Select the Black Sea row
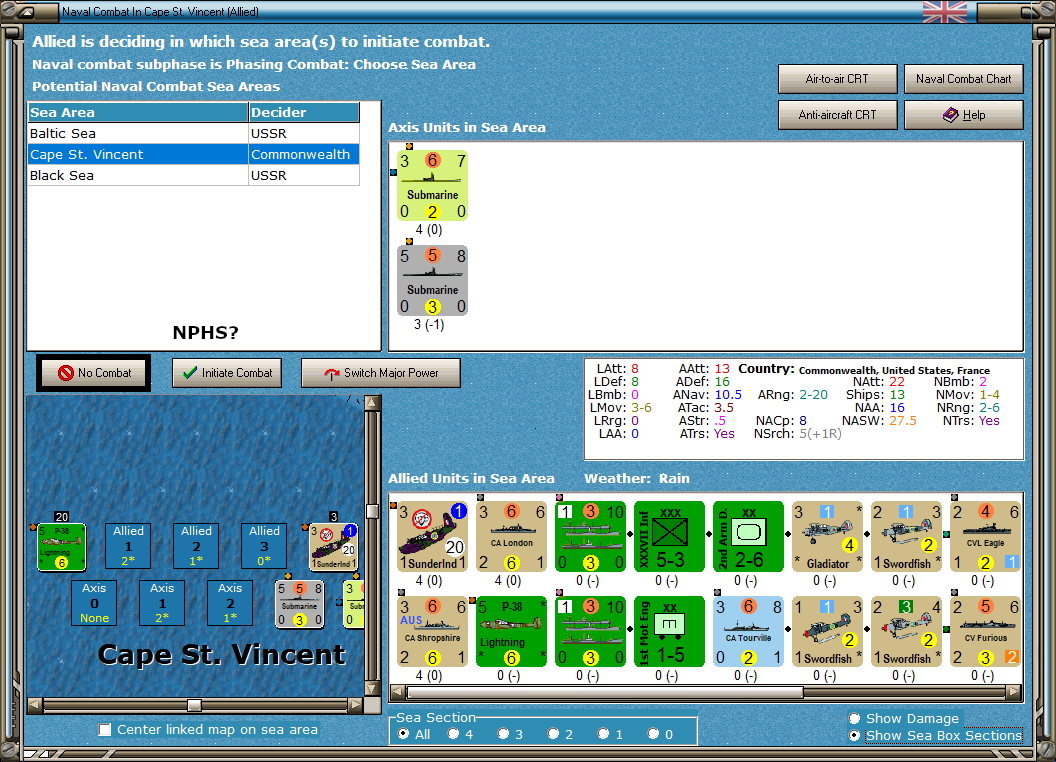The height and width of the screenshot is (762, 1056). 193,175
